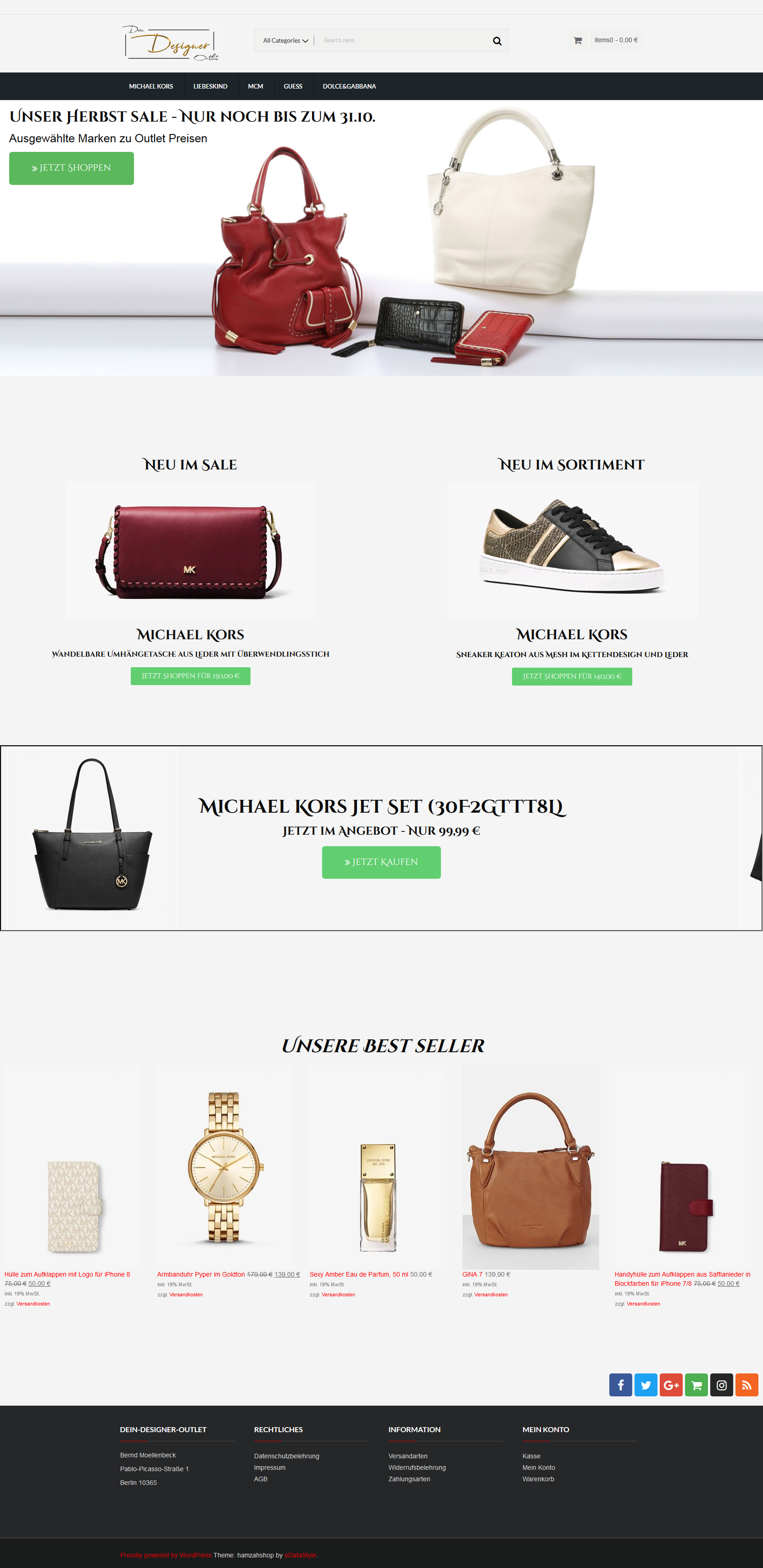The height and width of the screenshot is (1568, 763).
Task: Click the green cart social icon
Action: 696,1385
